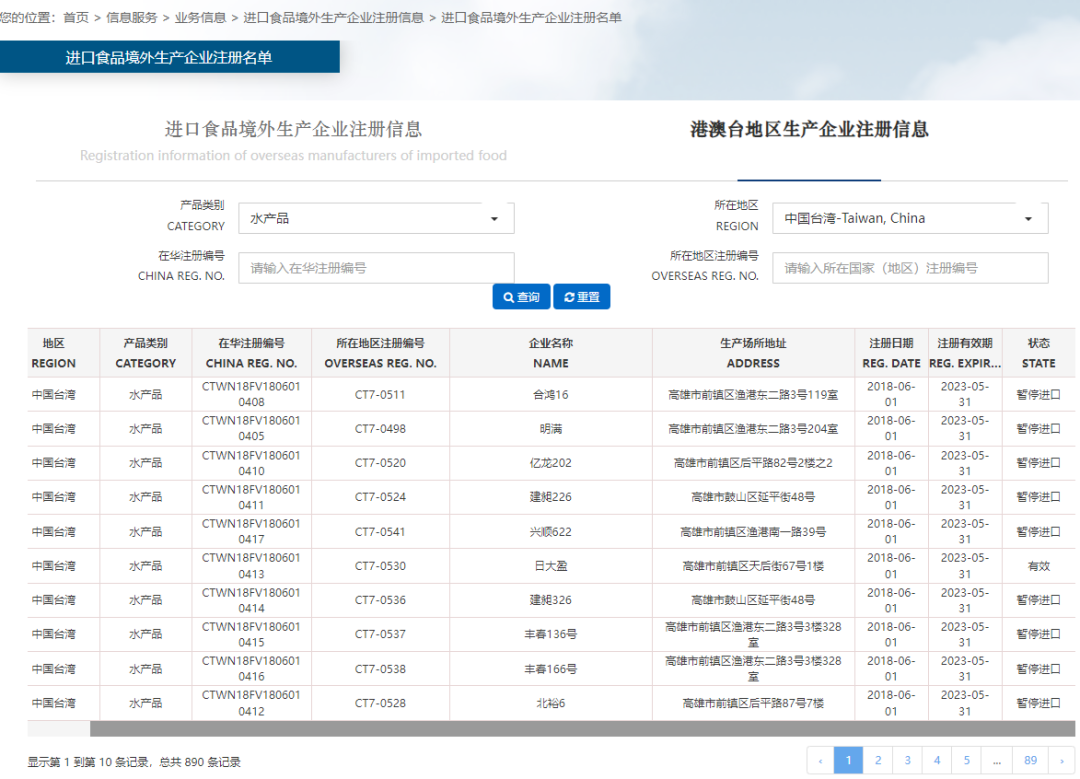Viewport: 1080px width, 779px height.
Task: Go to page 2 of results
Action: (878, 761)
